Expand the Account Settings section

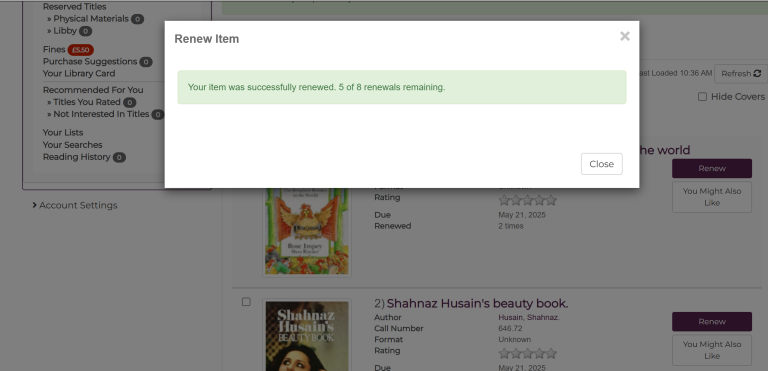[75, 205]
